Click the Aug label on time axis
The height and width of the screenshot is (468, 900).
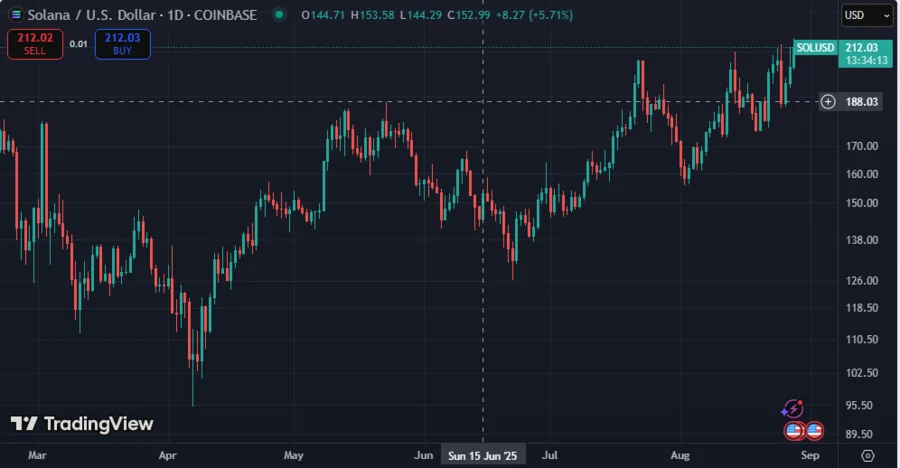(x=680, y=455)
